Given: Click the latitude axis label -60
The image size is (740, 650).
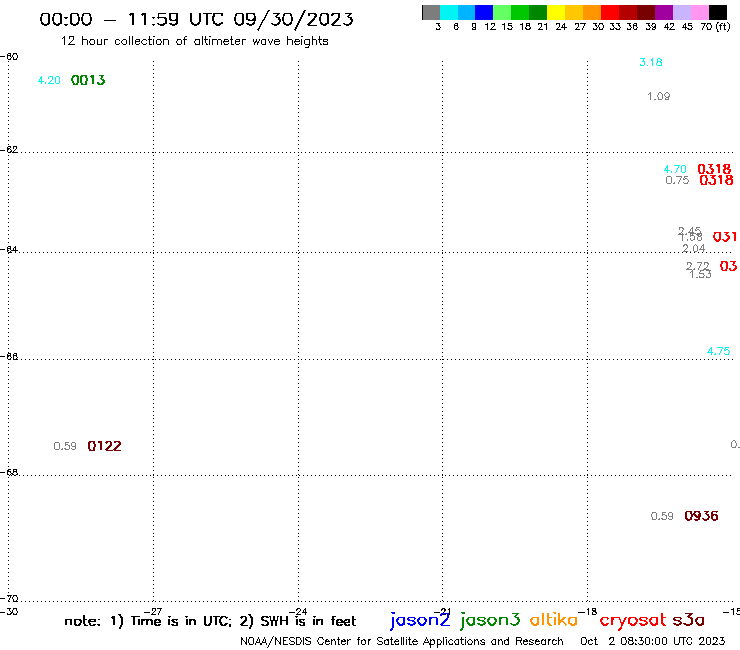Looking at the screenshot, I should coord(9,57).
